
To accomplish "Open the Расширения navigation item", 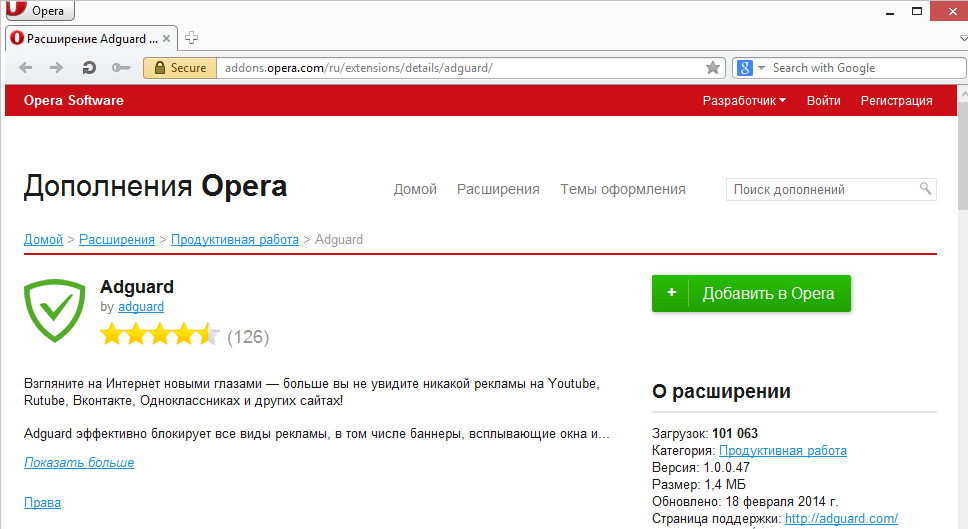I will point(498,190).
